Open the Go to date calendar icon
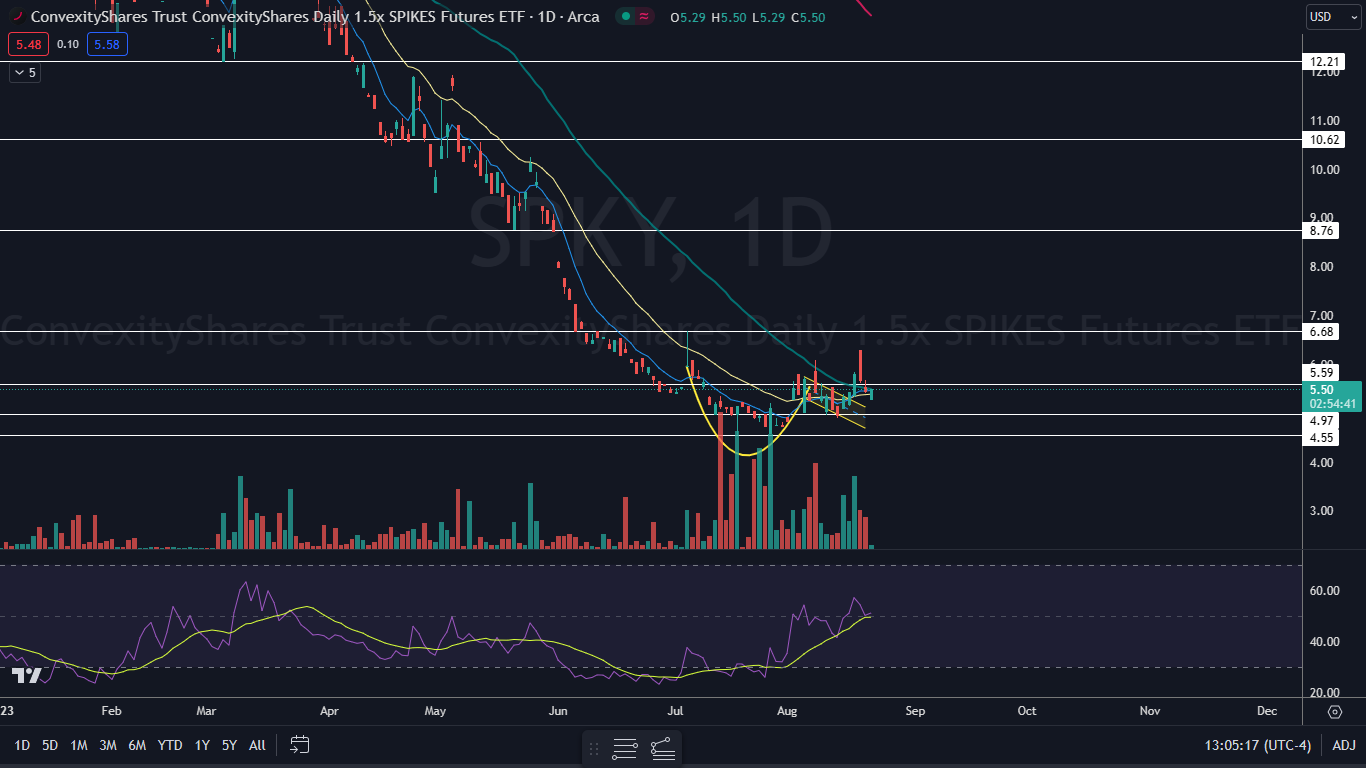 pyautogui.click(x=300, y=745)
